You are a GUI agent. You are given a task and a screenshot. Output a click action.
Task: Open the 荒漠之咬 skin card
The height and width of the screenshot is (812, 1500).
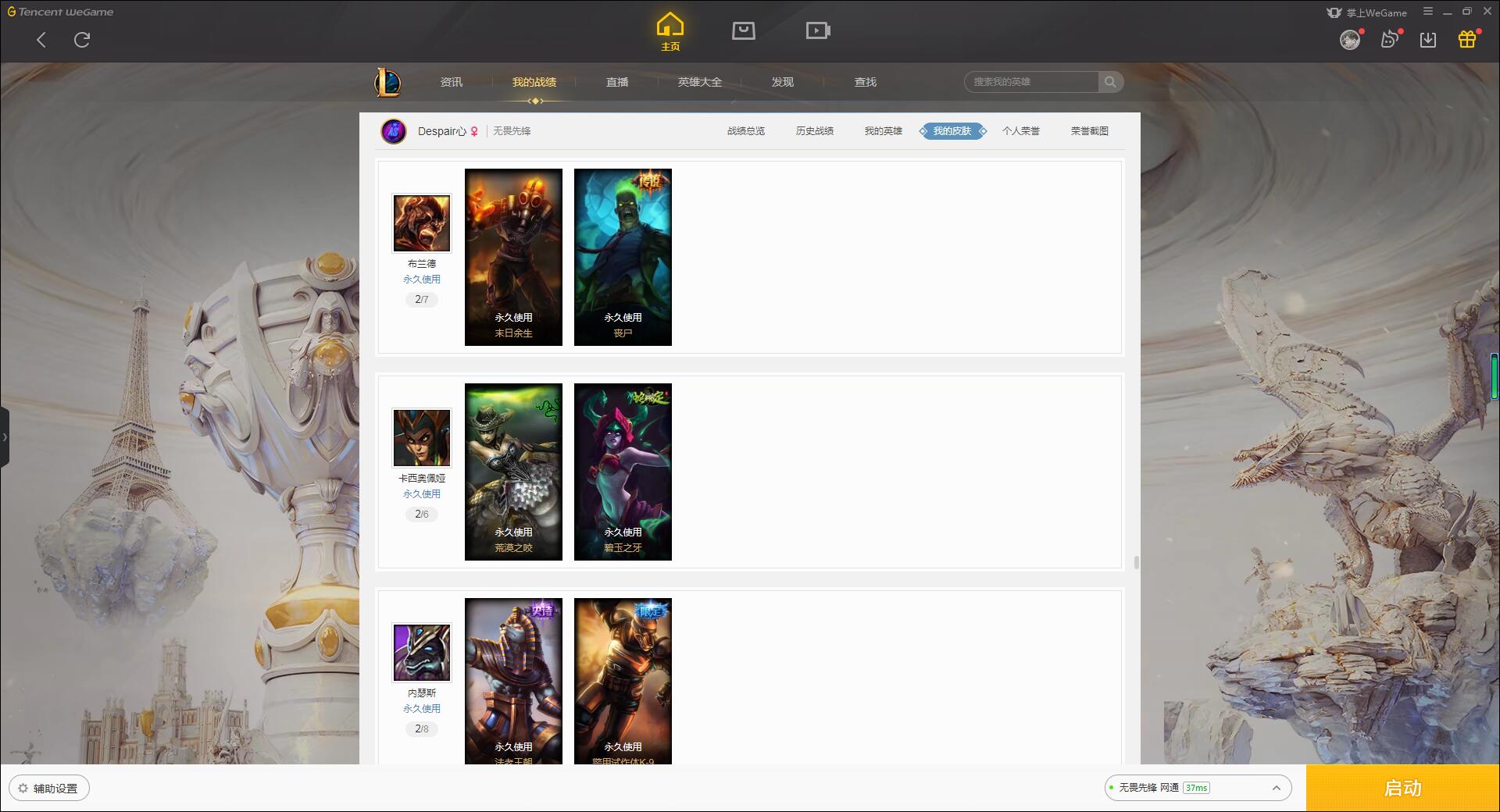[x=513, y=472]
